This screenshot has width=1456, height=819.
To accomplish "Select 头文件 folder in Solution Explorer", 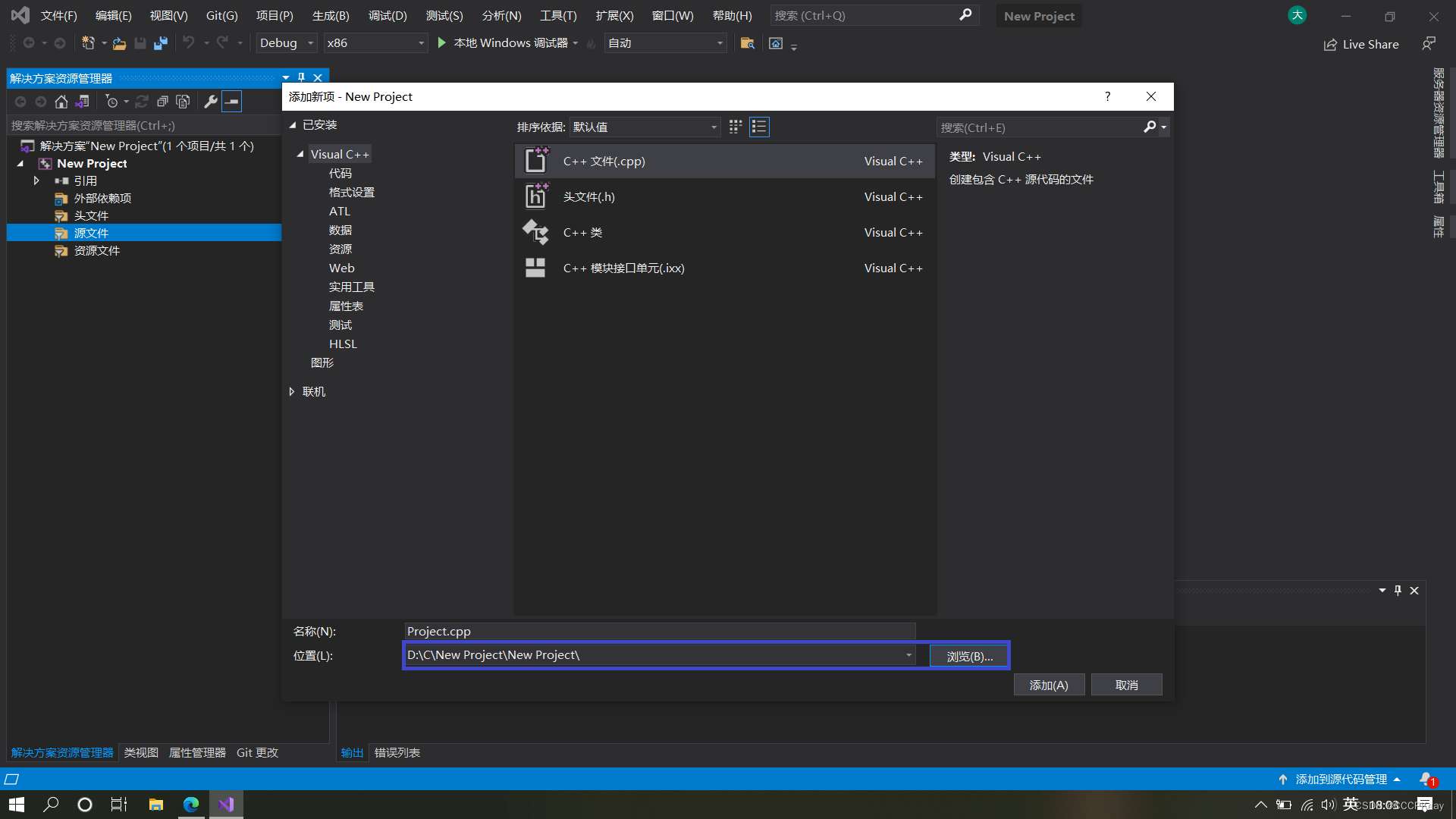I will point(91,215).
